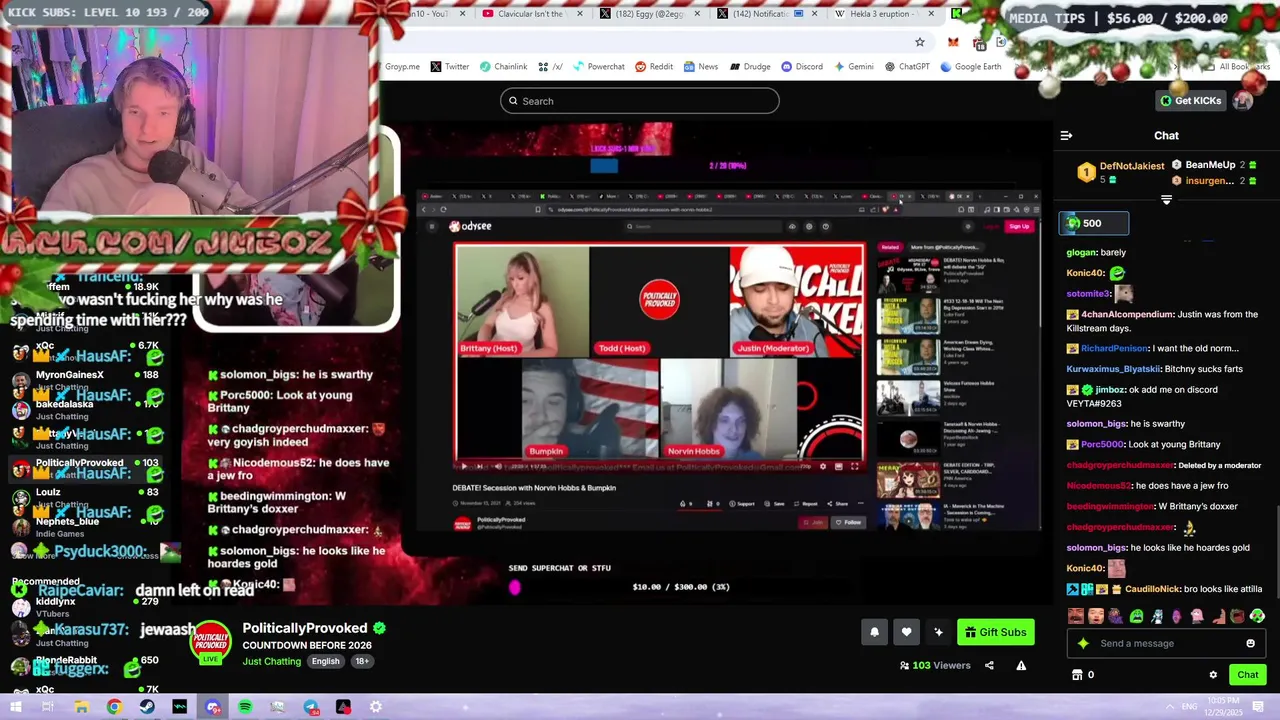
Task: Open the emoji picker in the message box
Action: (x=1250, y=643)
